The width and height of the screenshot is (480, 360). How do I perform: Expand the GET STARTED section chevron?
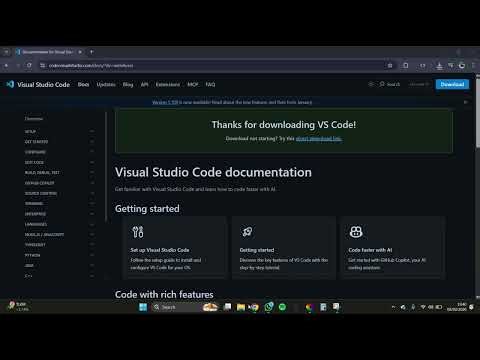tap(92, 142)
